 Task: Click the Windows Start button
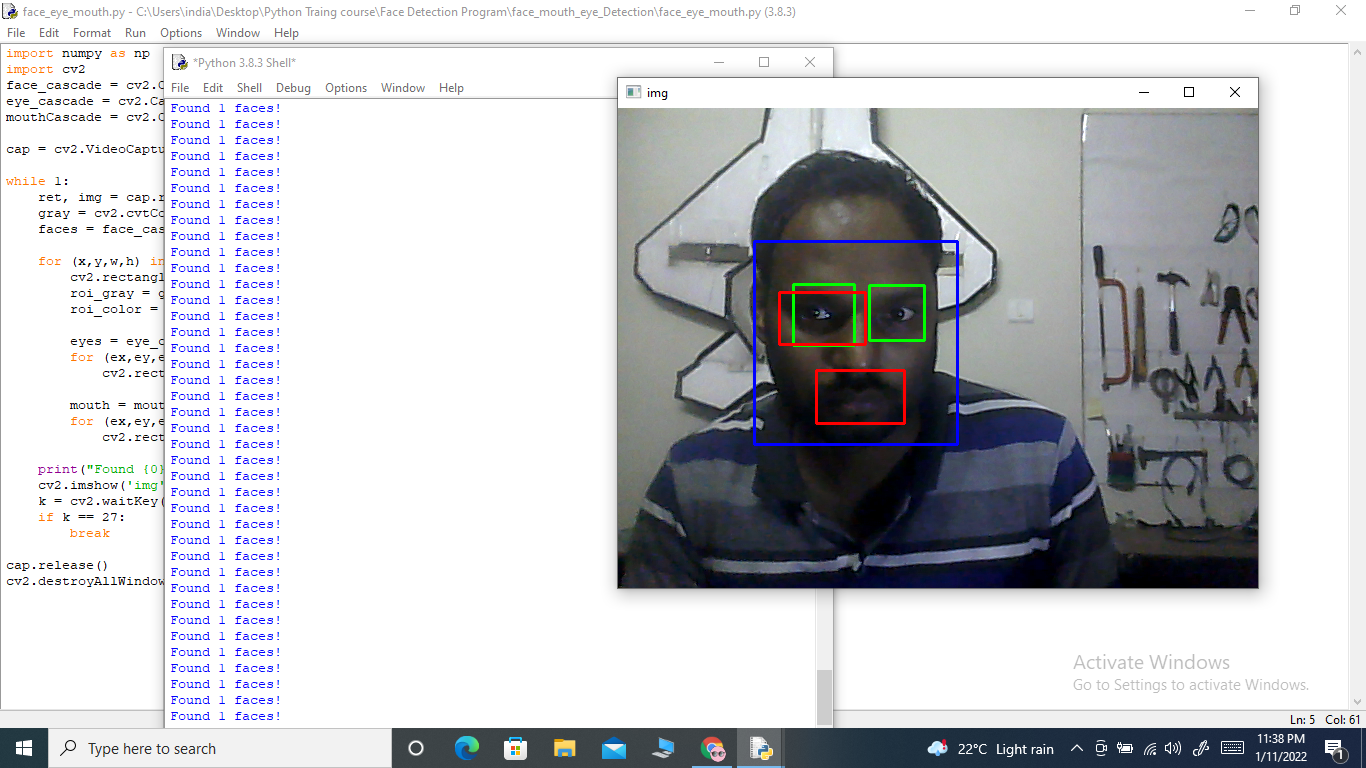click(x=23, y=748)
